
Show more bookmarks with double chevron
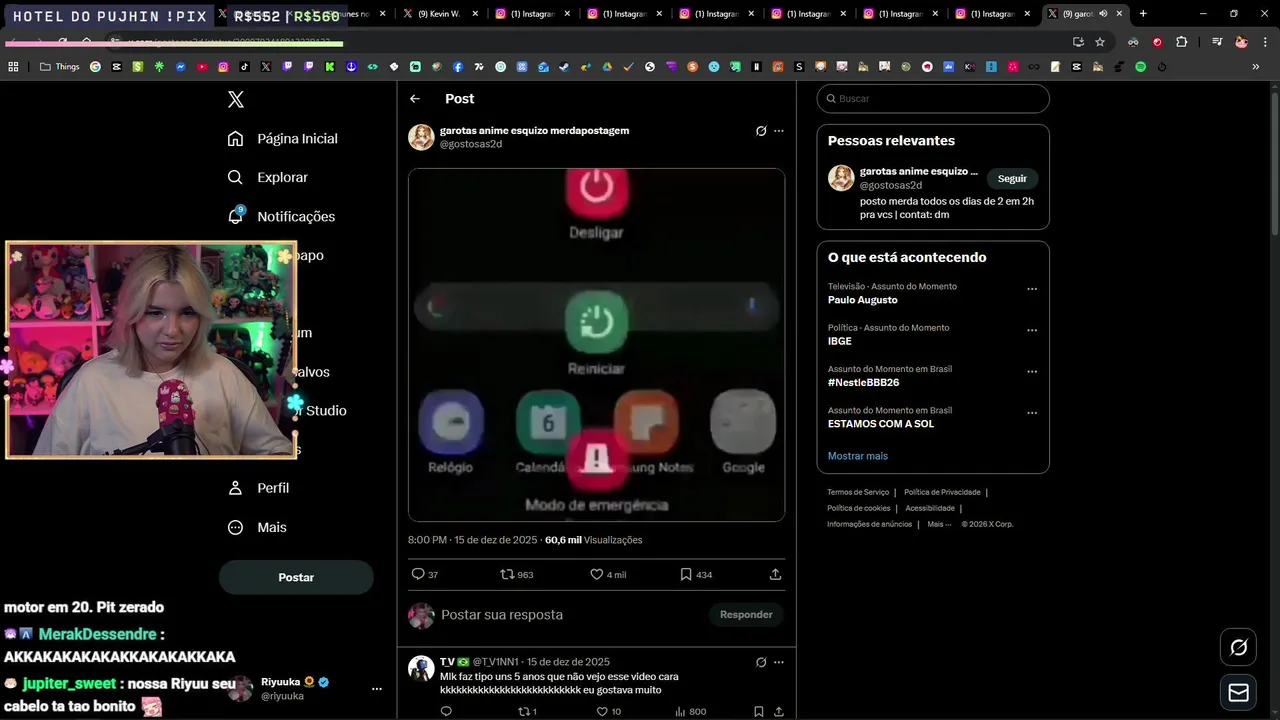tap(1256, 67)
